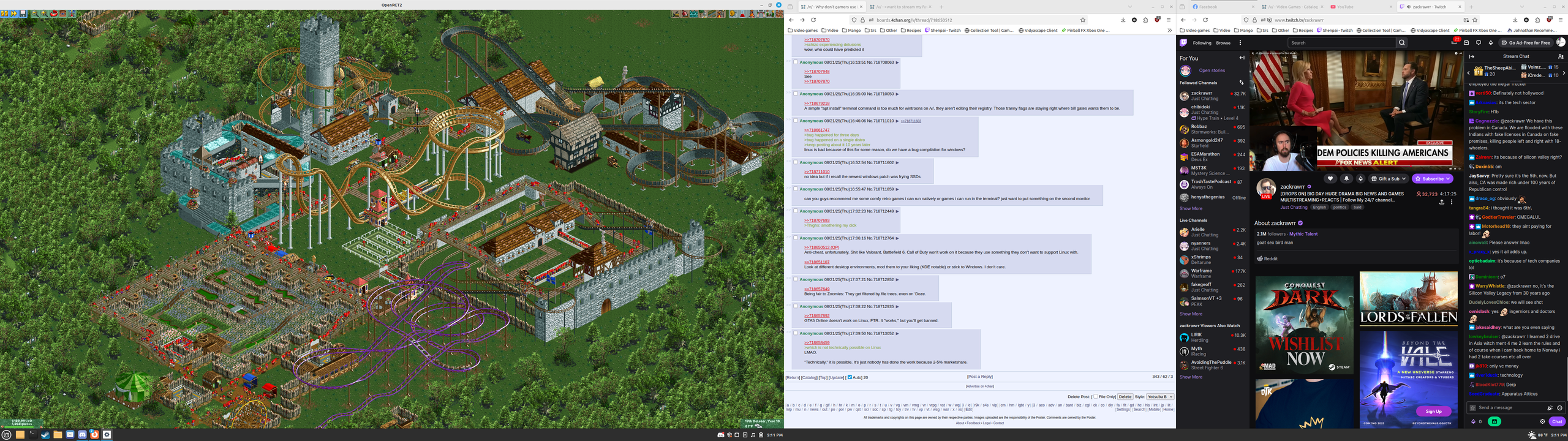Viewport: 1568px width, 441px height.
Task: Open the OpenRCT2 finances window icon
Action: pos(733,13)
